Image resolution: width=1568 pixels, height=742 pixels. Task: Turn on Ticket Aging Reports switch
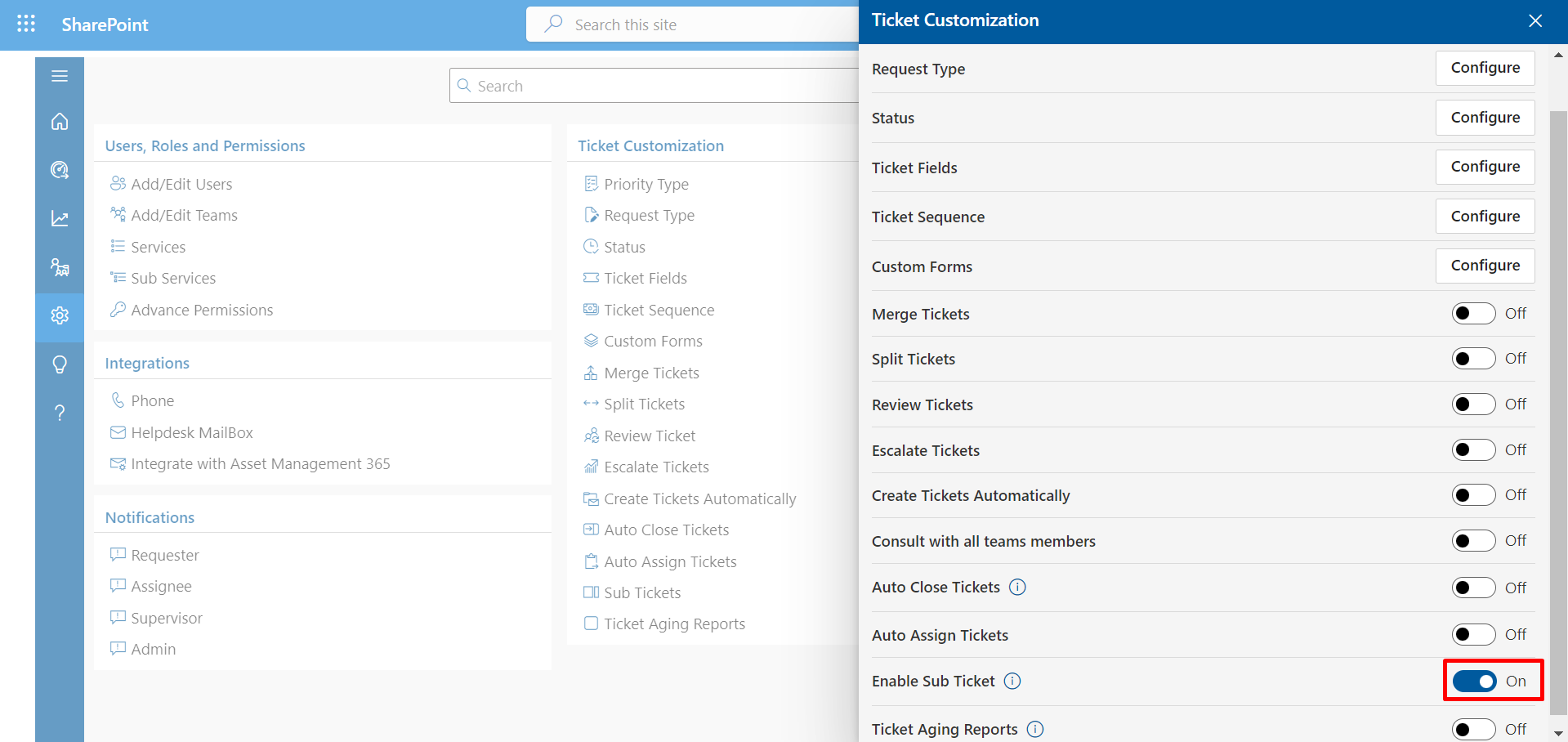click(1474, 729)
